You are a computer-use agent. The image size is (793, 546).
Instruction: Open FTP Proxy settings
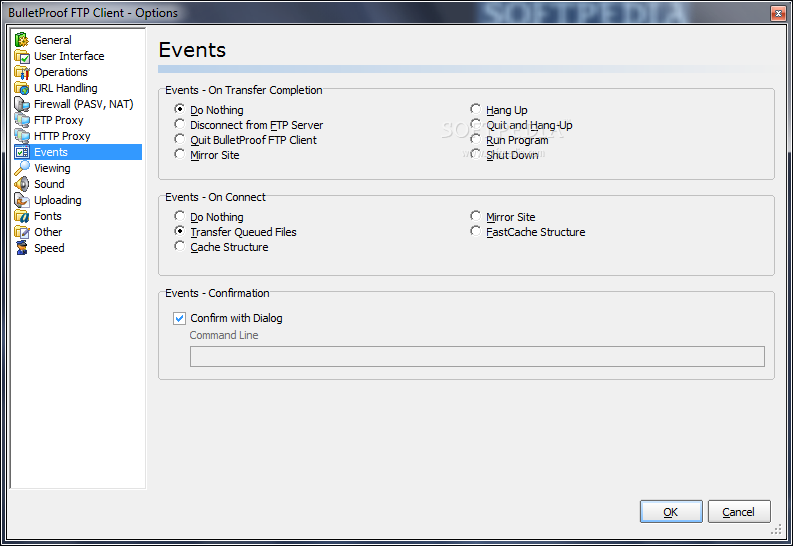(x=59, y=120)
